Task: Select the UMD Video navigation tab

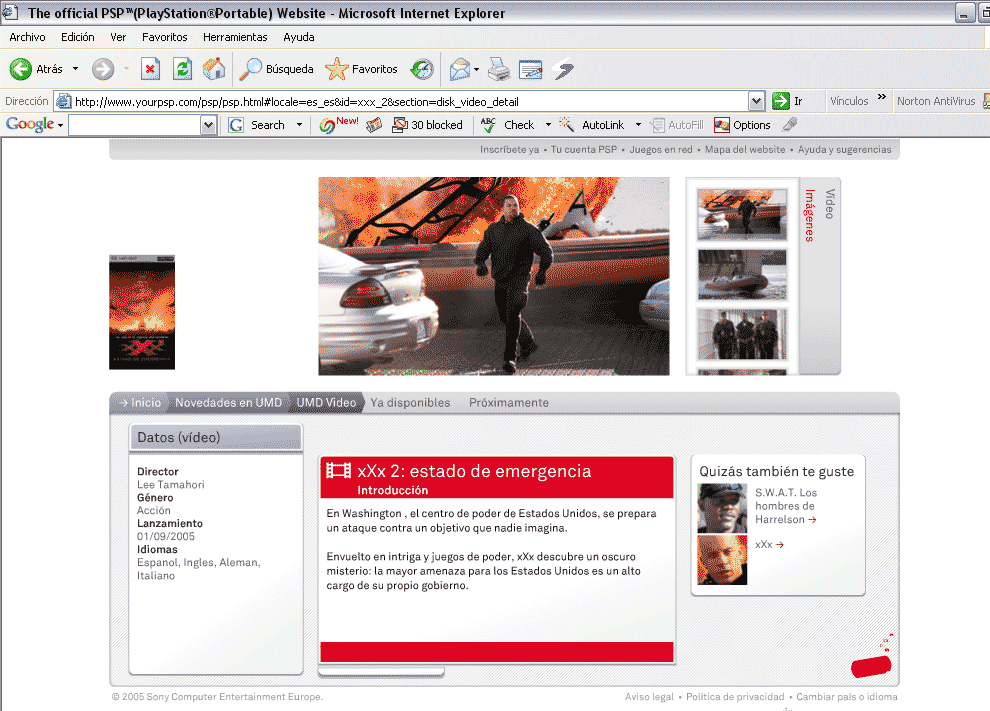Action: click(326, 403)
